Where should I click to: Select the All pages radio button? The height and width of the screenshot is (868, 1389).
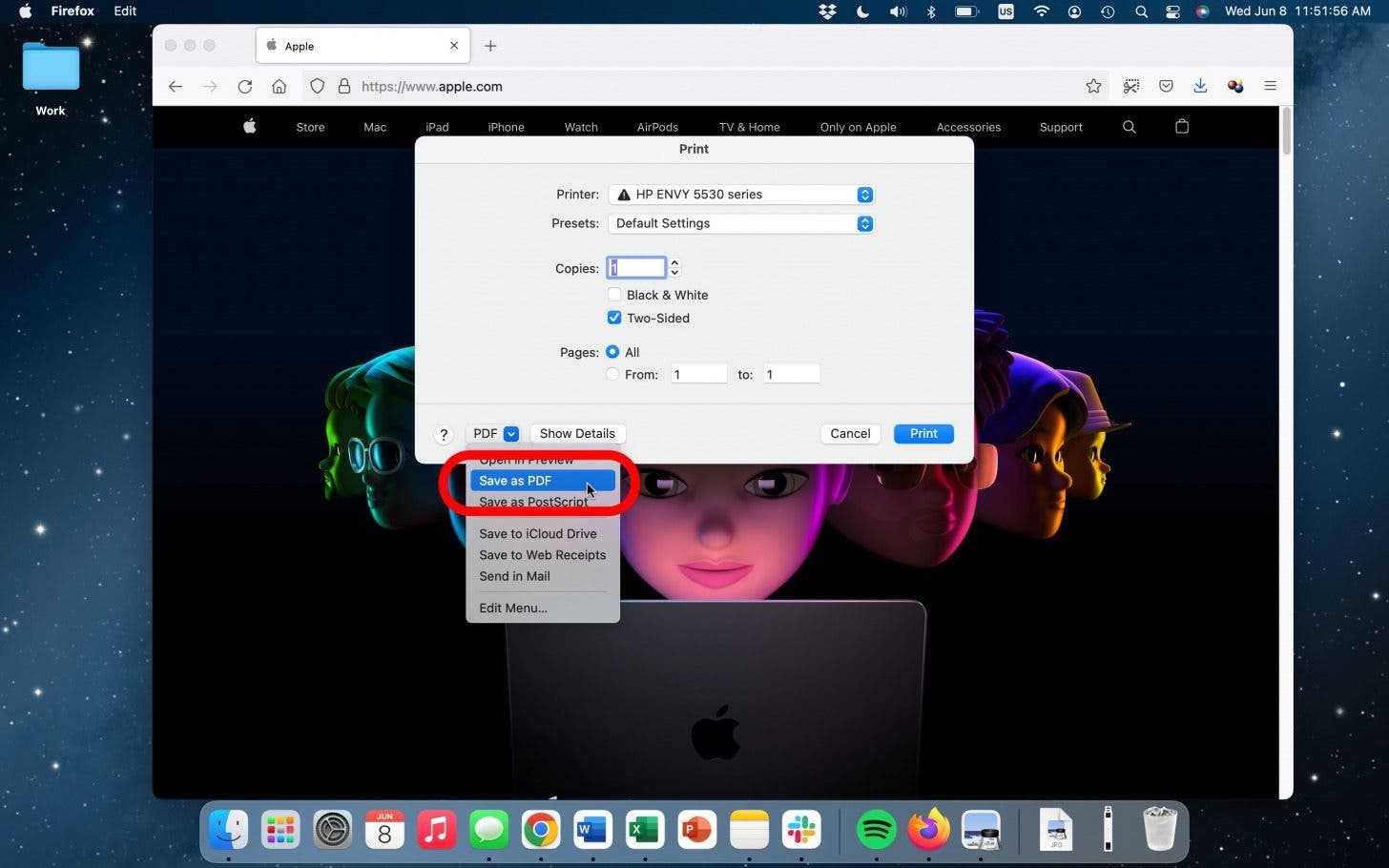click(612, 352)
